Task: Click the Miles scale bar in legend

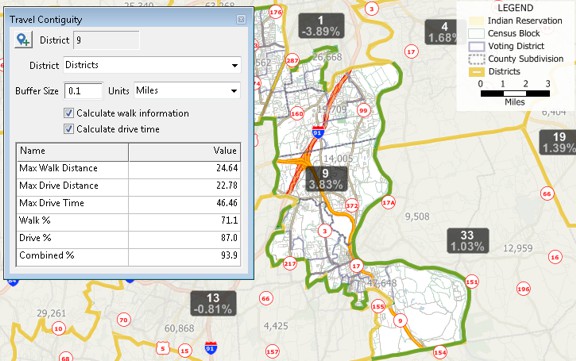Action: (x=515, y=94)
